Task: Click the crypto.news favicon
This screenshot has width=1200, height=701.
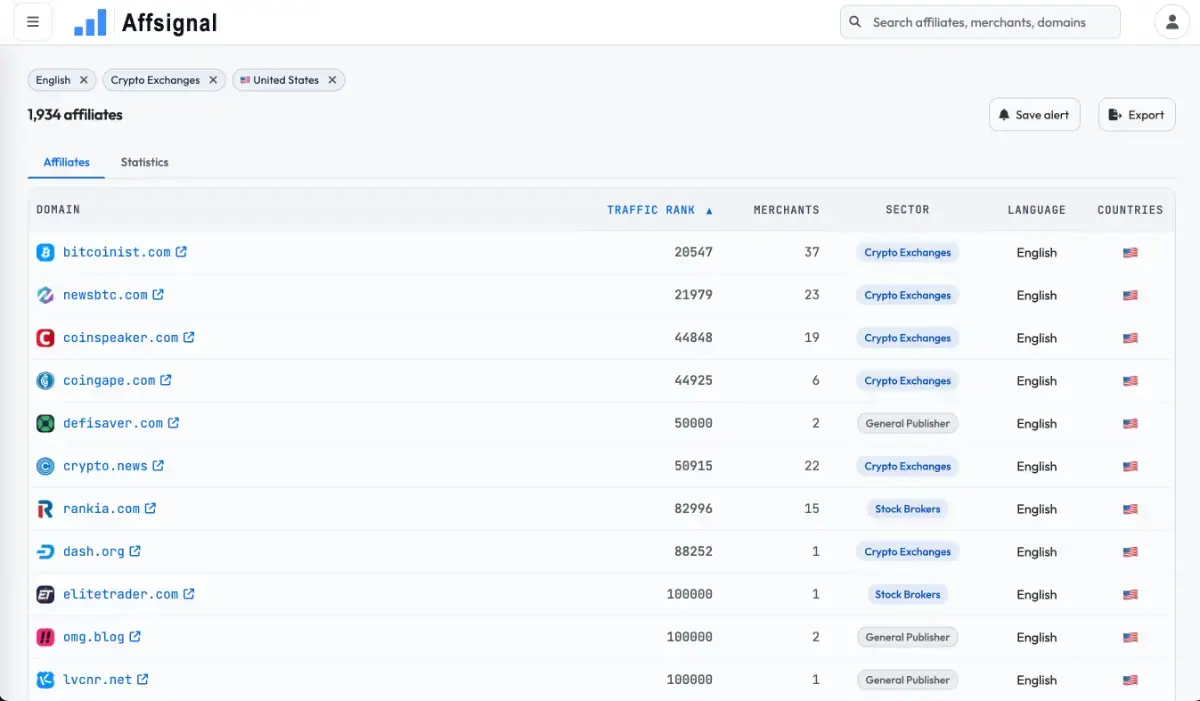Action: click(x=45, y=466)
